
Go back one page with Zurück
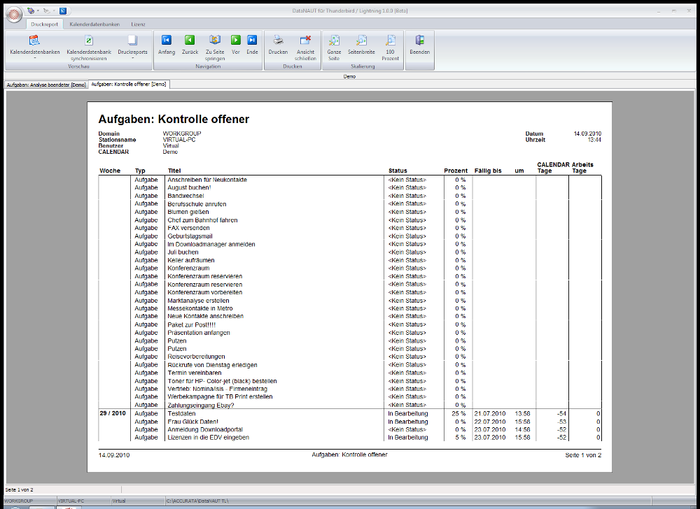point(190,45)
